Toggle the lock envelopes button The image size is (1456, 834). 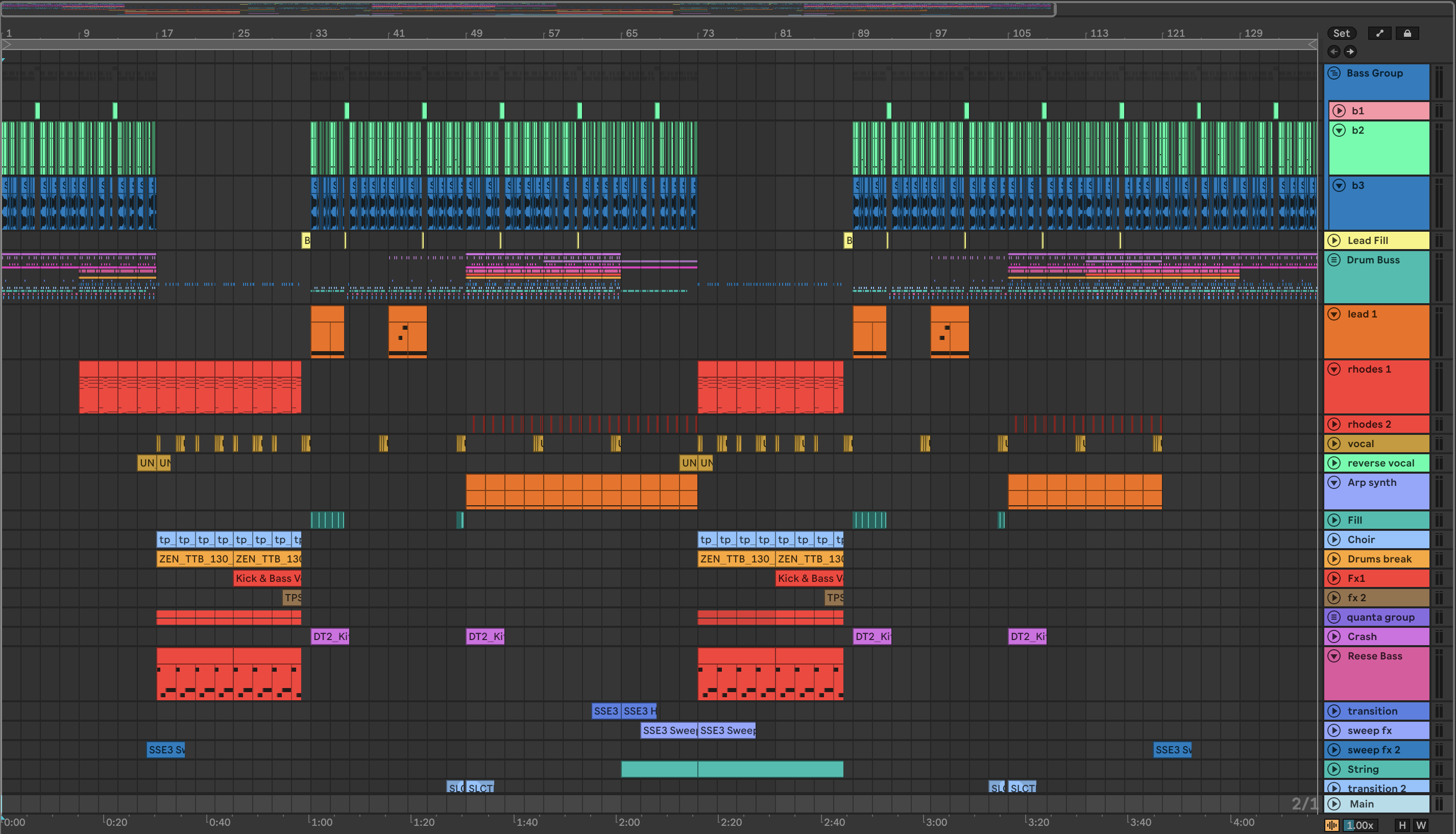click(x=1407, y=33)
